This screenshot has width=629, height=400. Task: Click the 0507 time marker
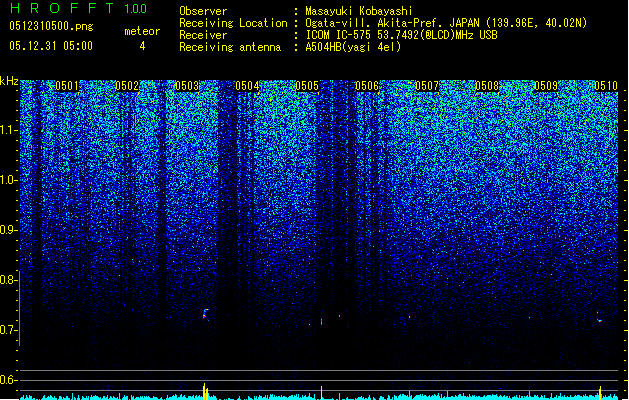click(427, 86)
